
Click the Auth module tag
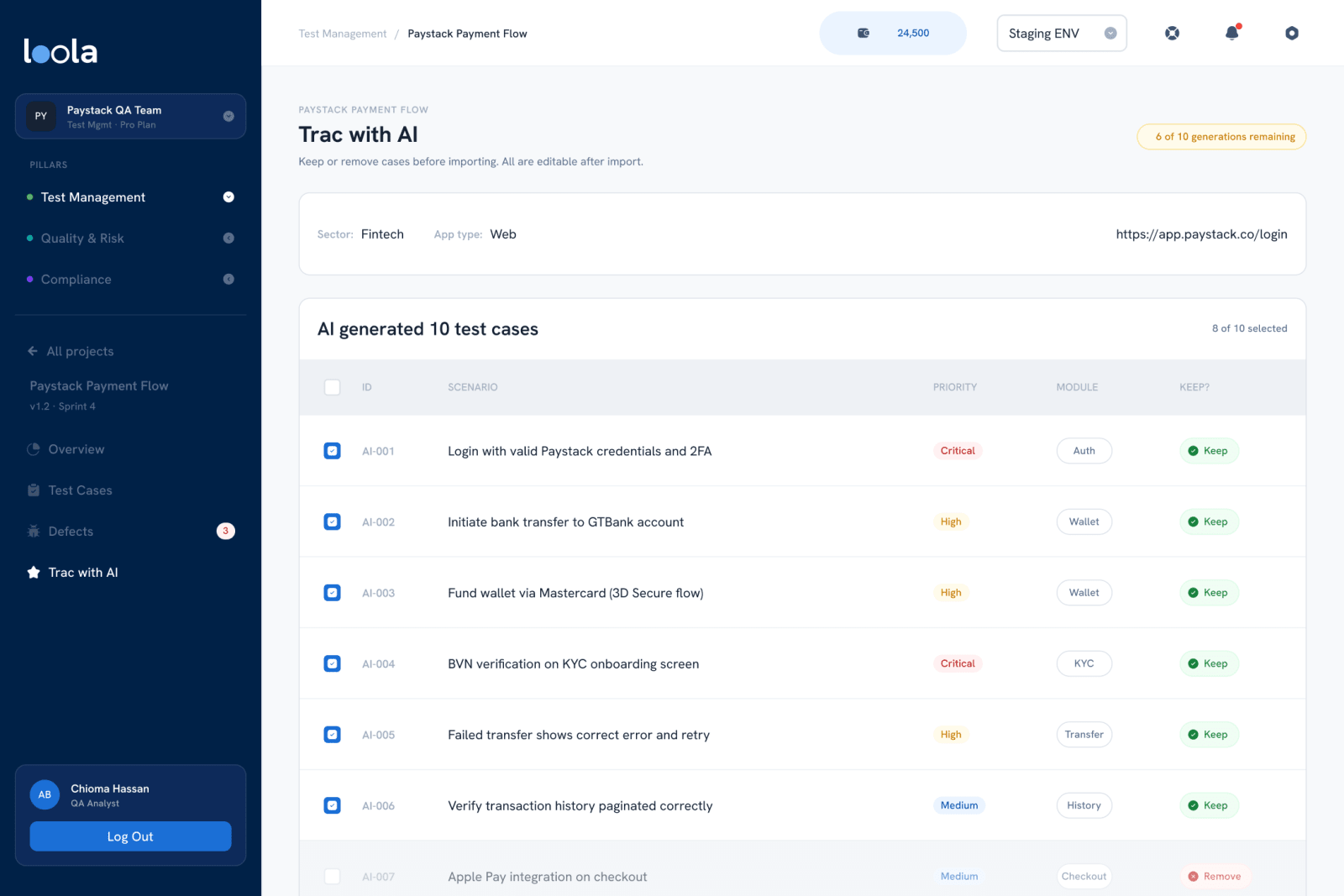[x=1084, y=451]
